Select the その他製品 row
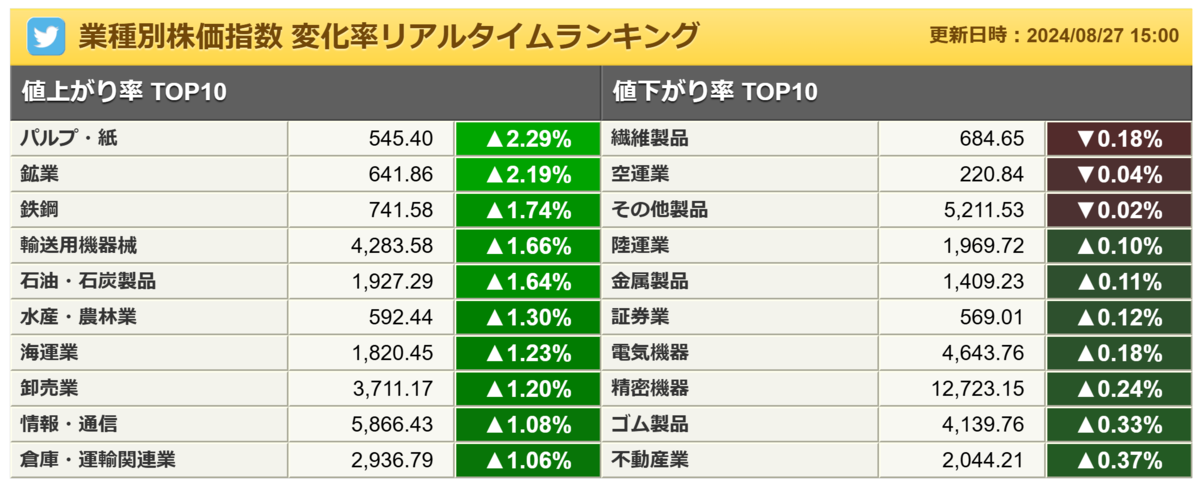Screen dimensions: 1200x483 896,210
